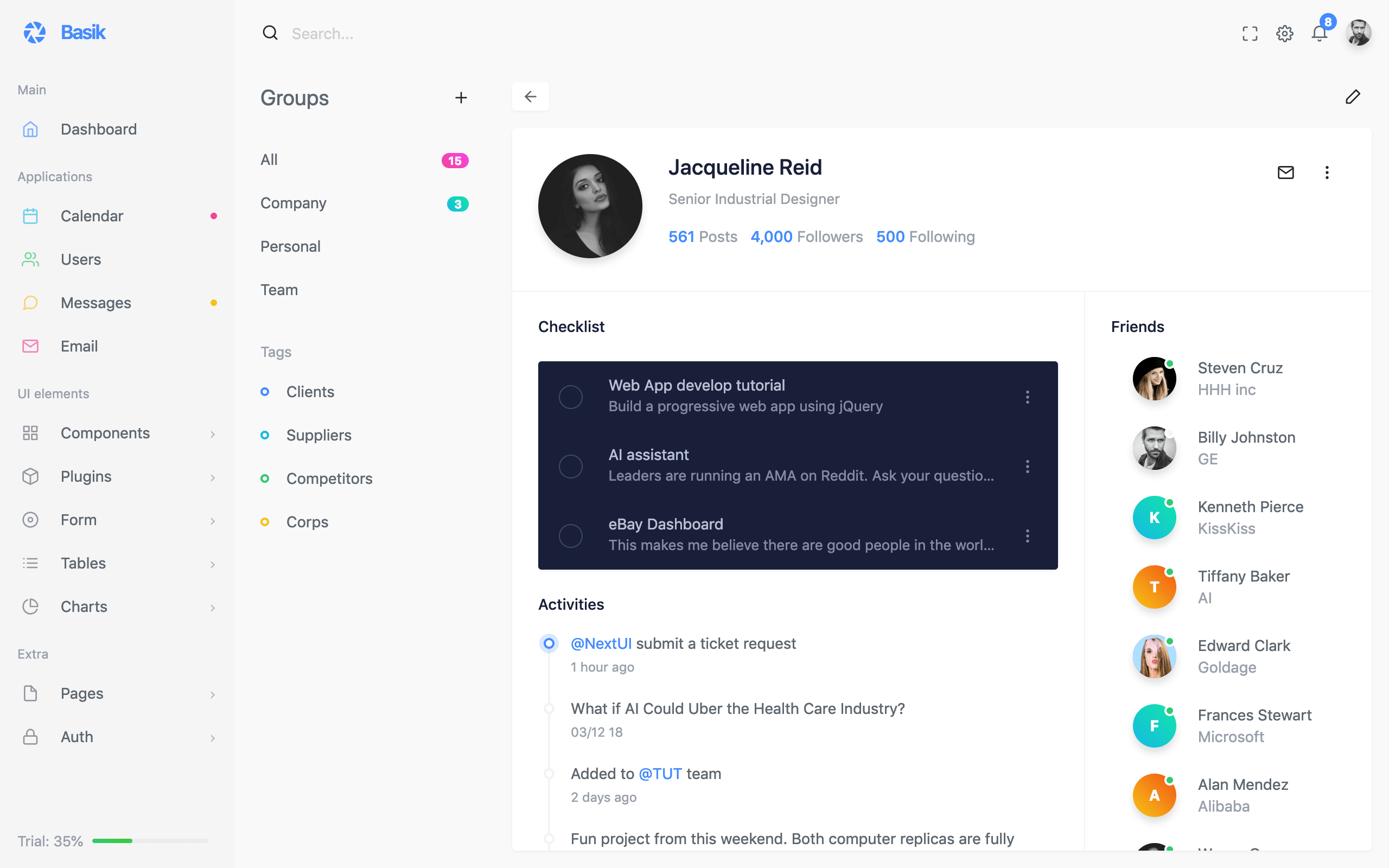Open Calendar in the sidebar
1389x868 pixels.
coord(92,216)
